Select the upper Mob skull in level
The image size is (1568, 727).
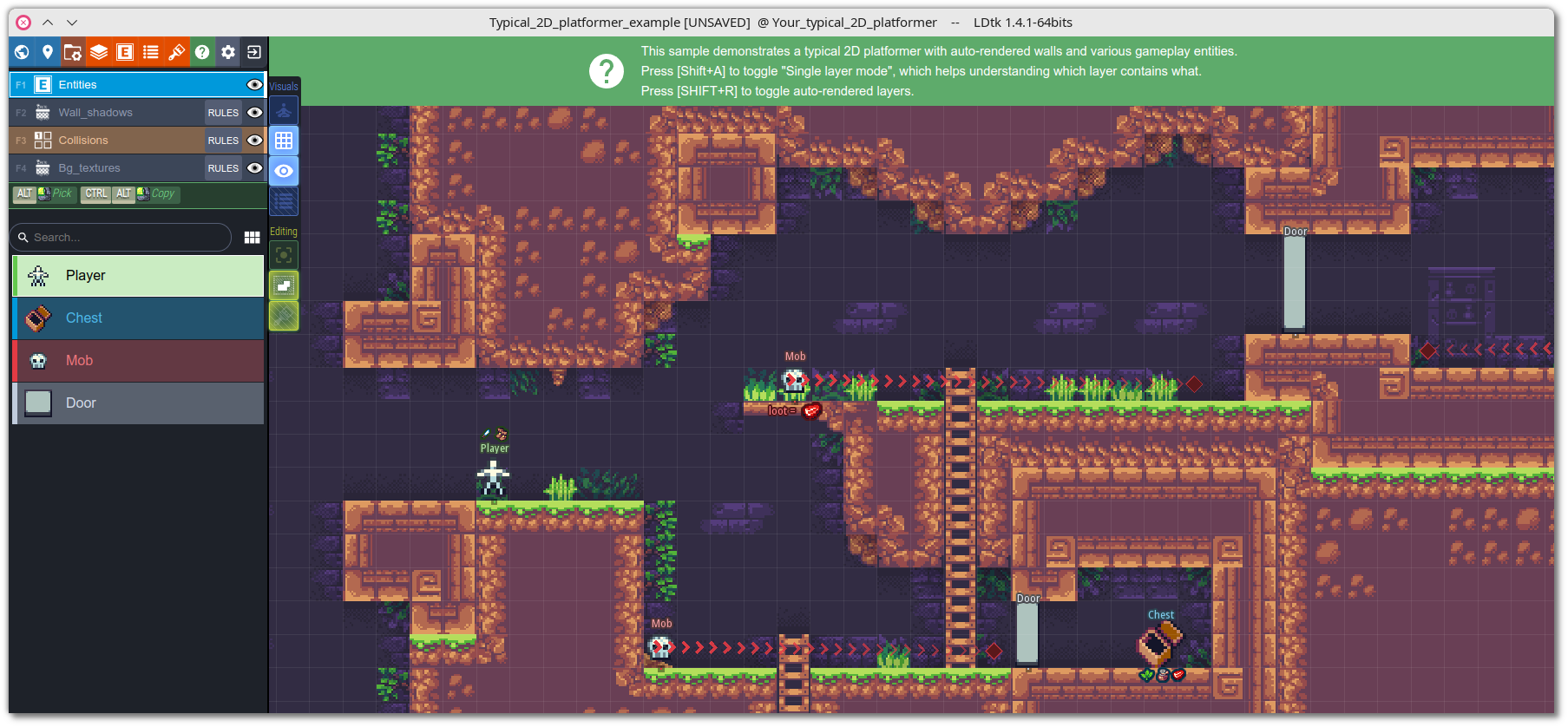point(794,380)
